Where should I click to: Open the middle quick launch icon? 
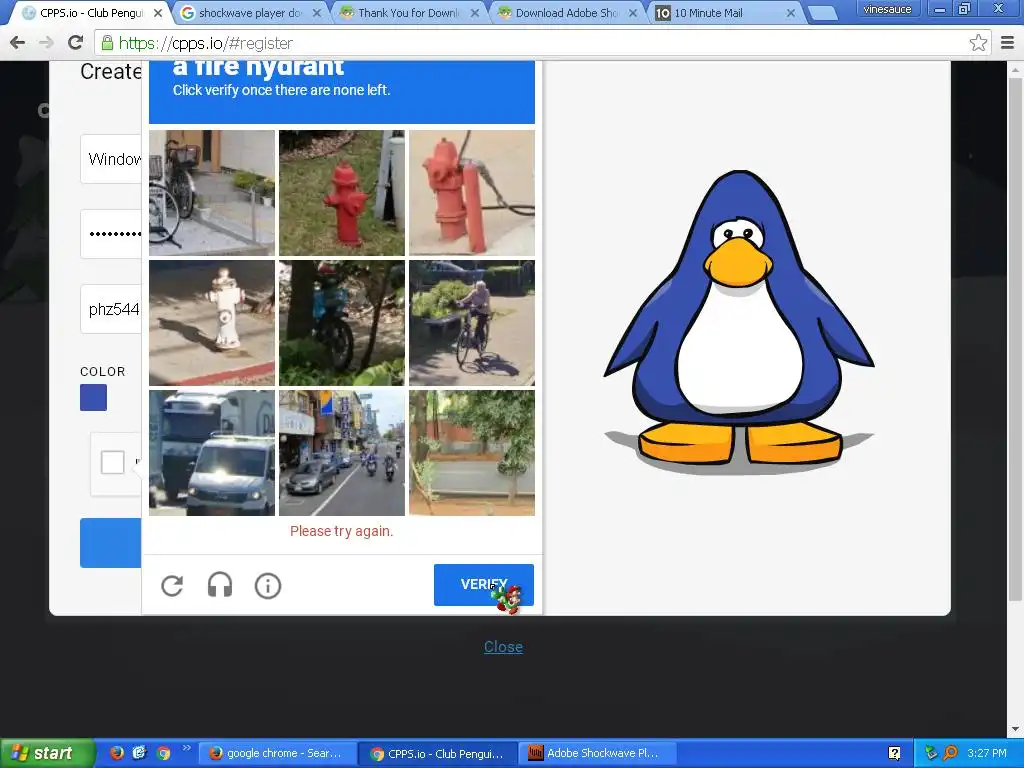coord(140,753)
